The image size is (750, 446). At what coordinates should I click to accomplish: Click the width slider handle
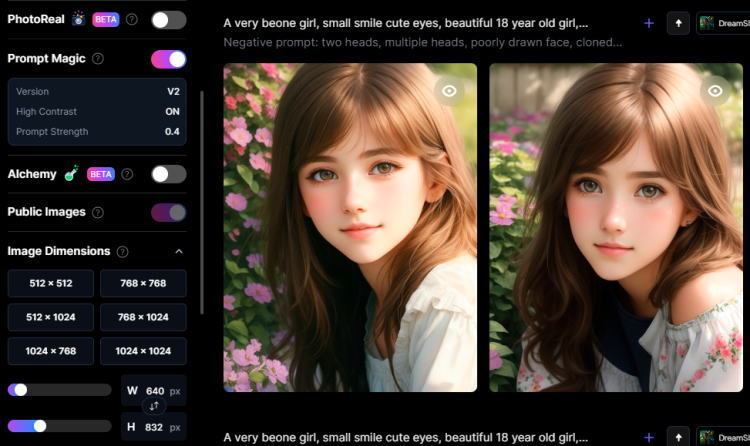click(21, 390)
